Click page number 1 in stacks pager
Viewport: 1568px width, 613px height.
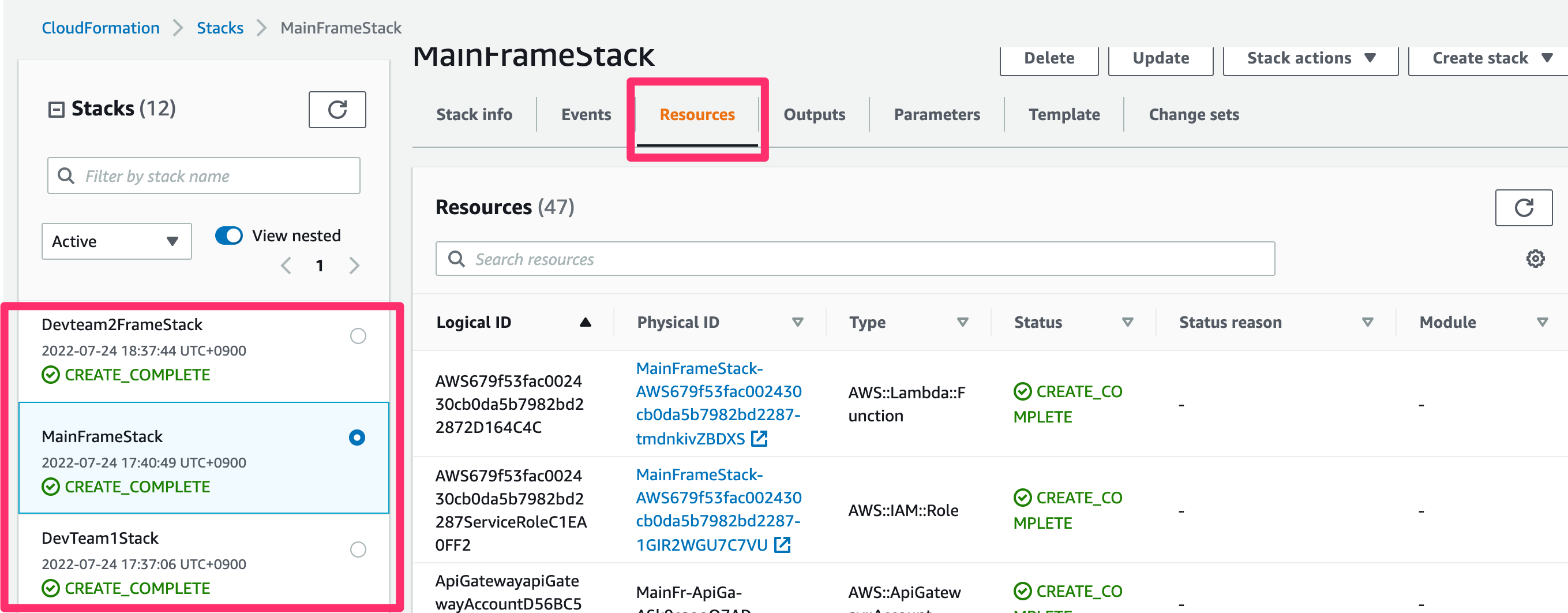[320, 266]
